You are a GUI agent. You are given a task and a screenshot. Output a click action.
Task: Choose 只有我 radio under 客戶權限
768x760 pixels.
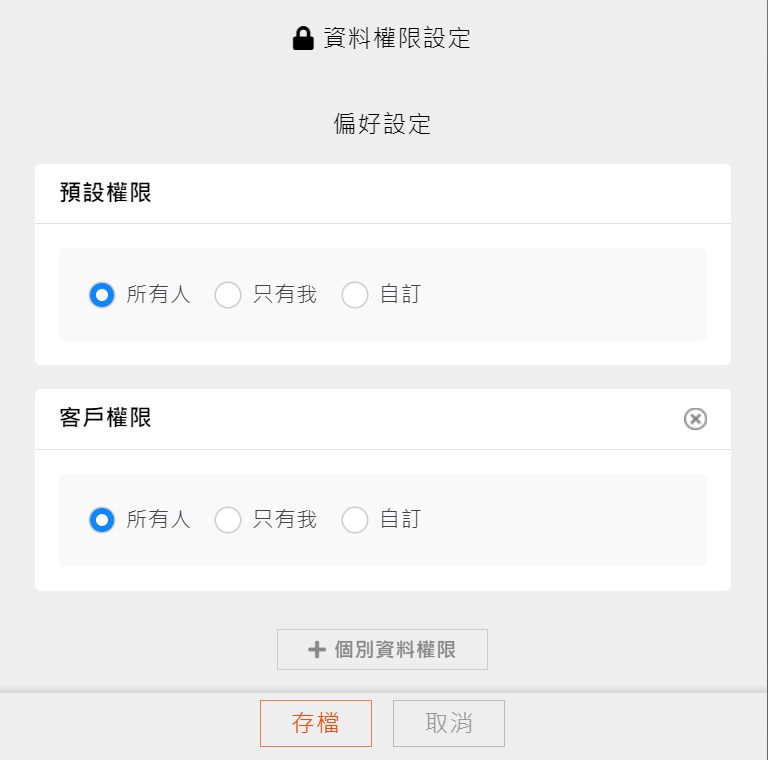tap(228, 520)
